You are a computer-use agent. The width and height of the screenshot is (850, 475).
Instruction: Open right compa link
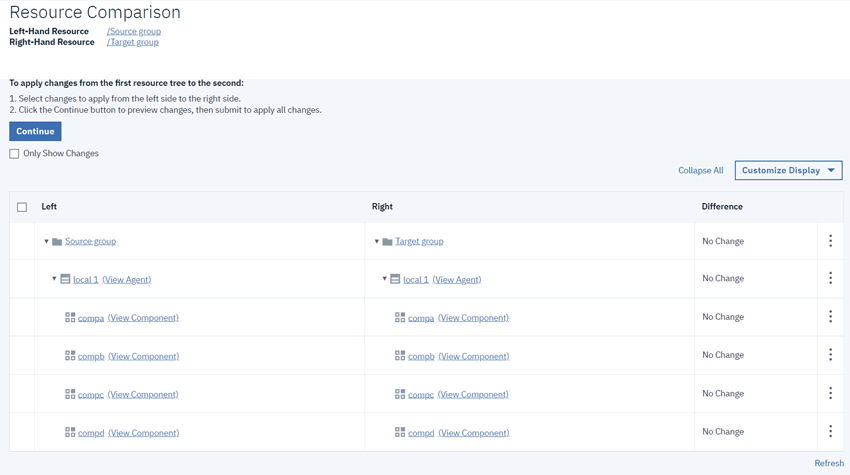(x=421, y=318)
